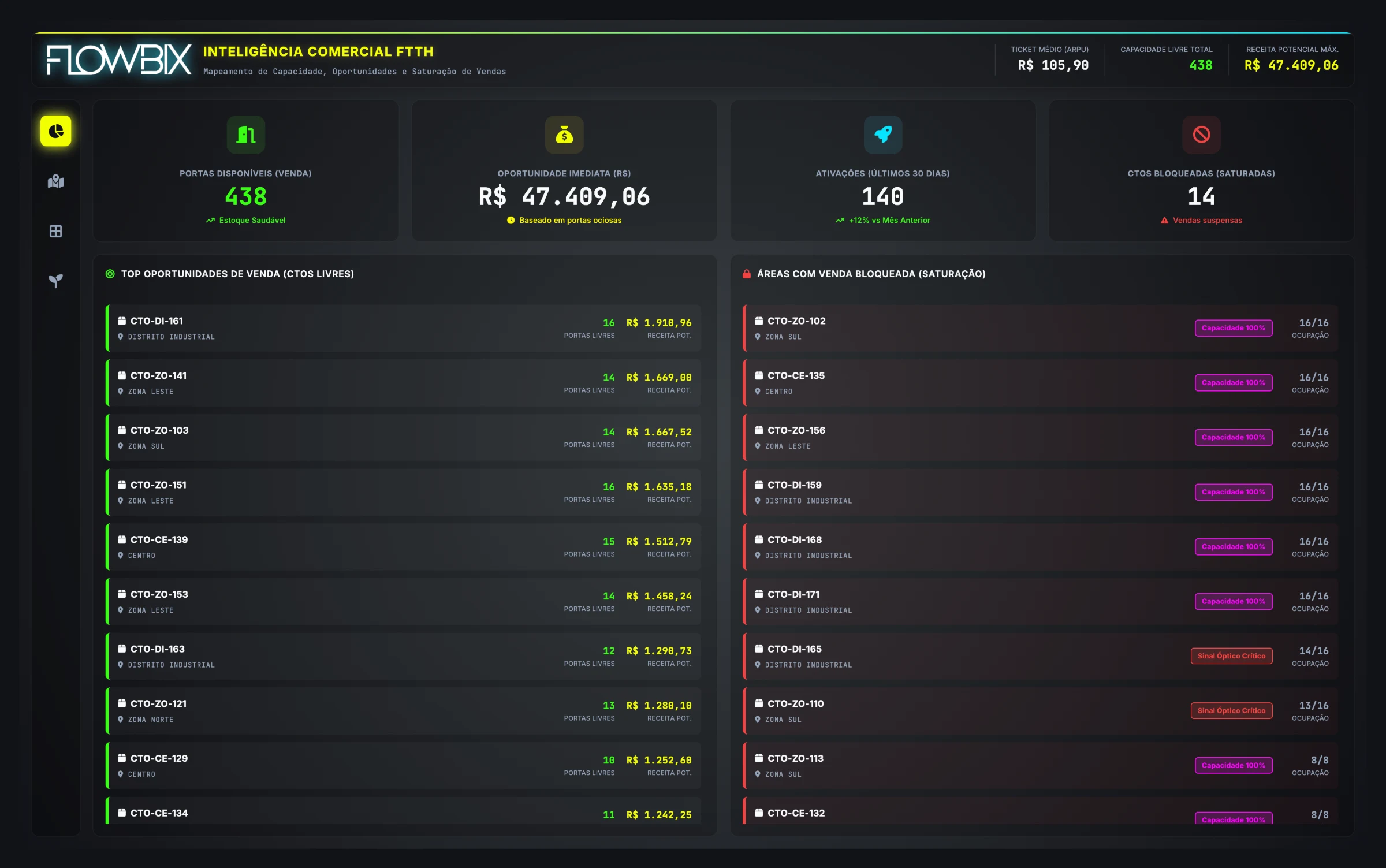Select the CTO-CE-129 opportunity row name

pos(159,758)
